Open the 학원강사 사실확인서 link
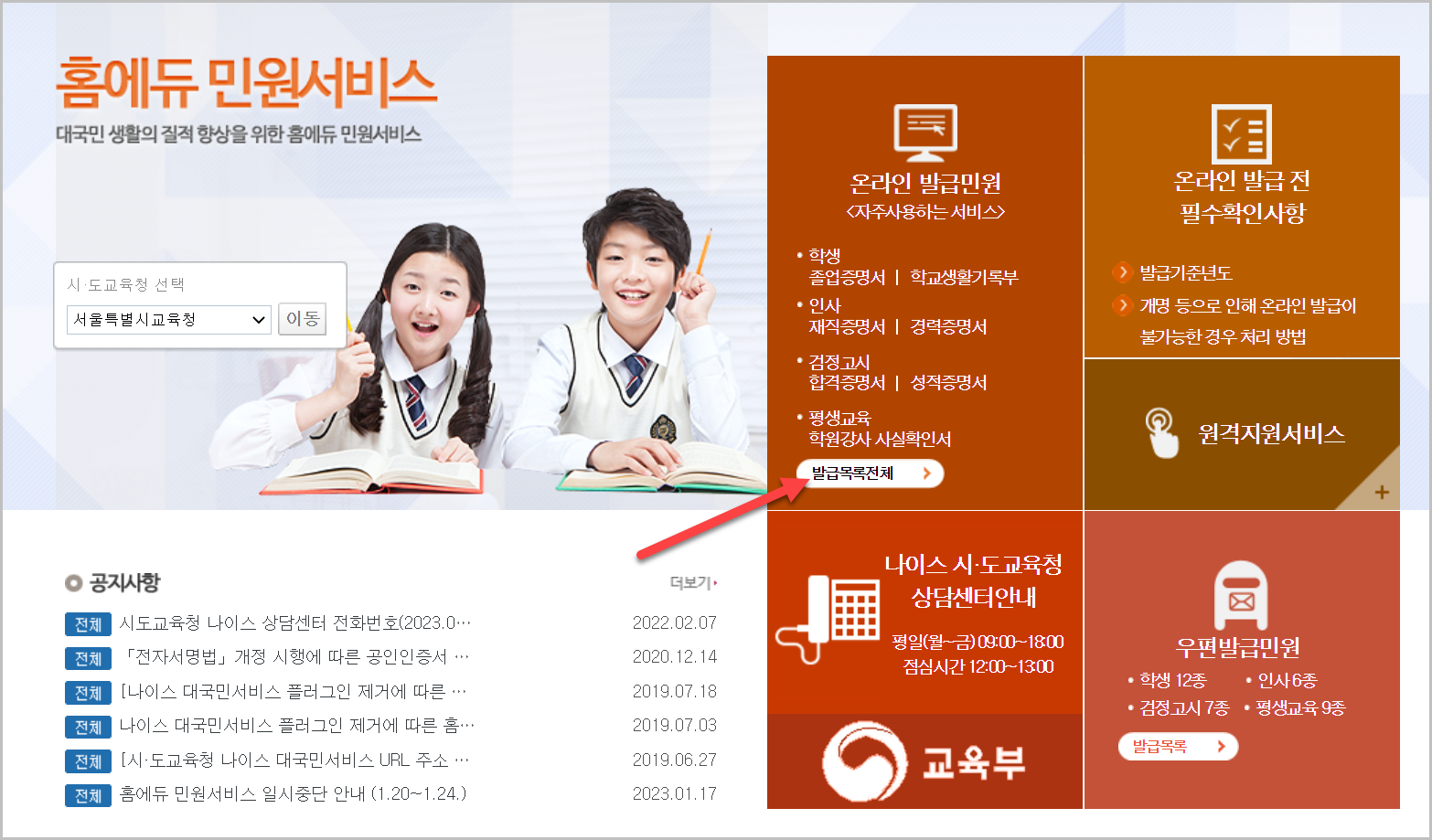1432x840 pixels. click(x=880, y=439)
